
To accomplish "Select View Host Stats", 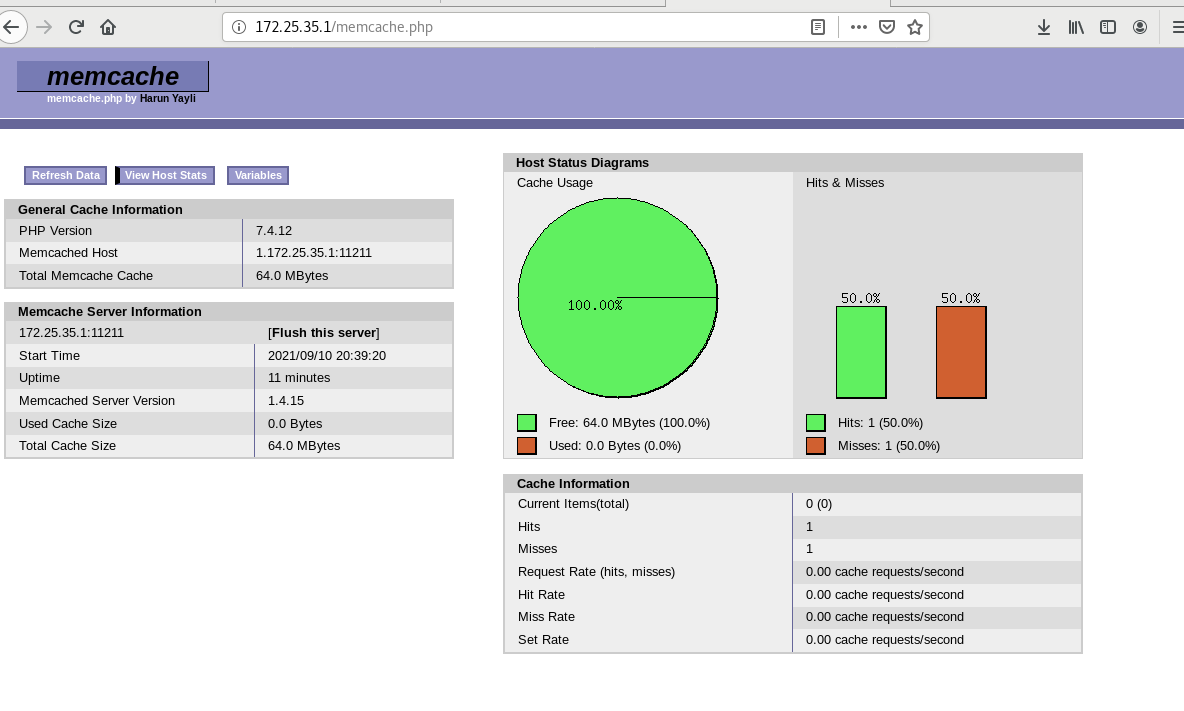I will 165,175.
